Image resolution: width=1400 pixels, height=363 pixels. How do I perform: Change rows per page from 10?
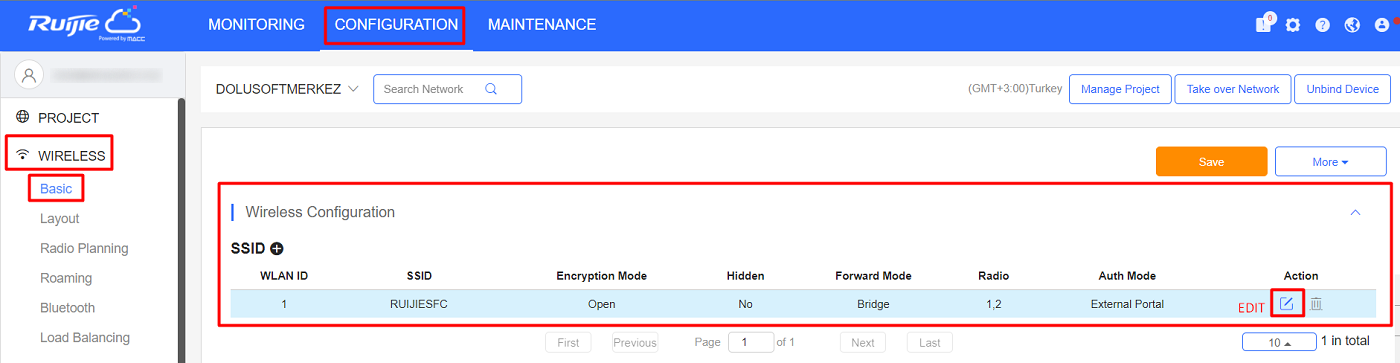coord(1278,342)
